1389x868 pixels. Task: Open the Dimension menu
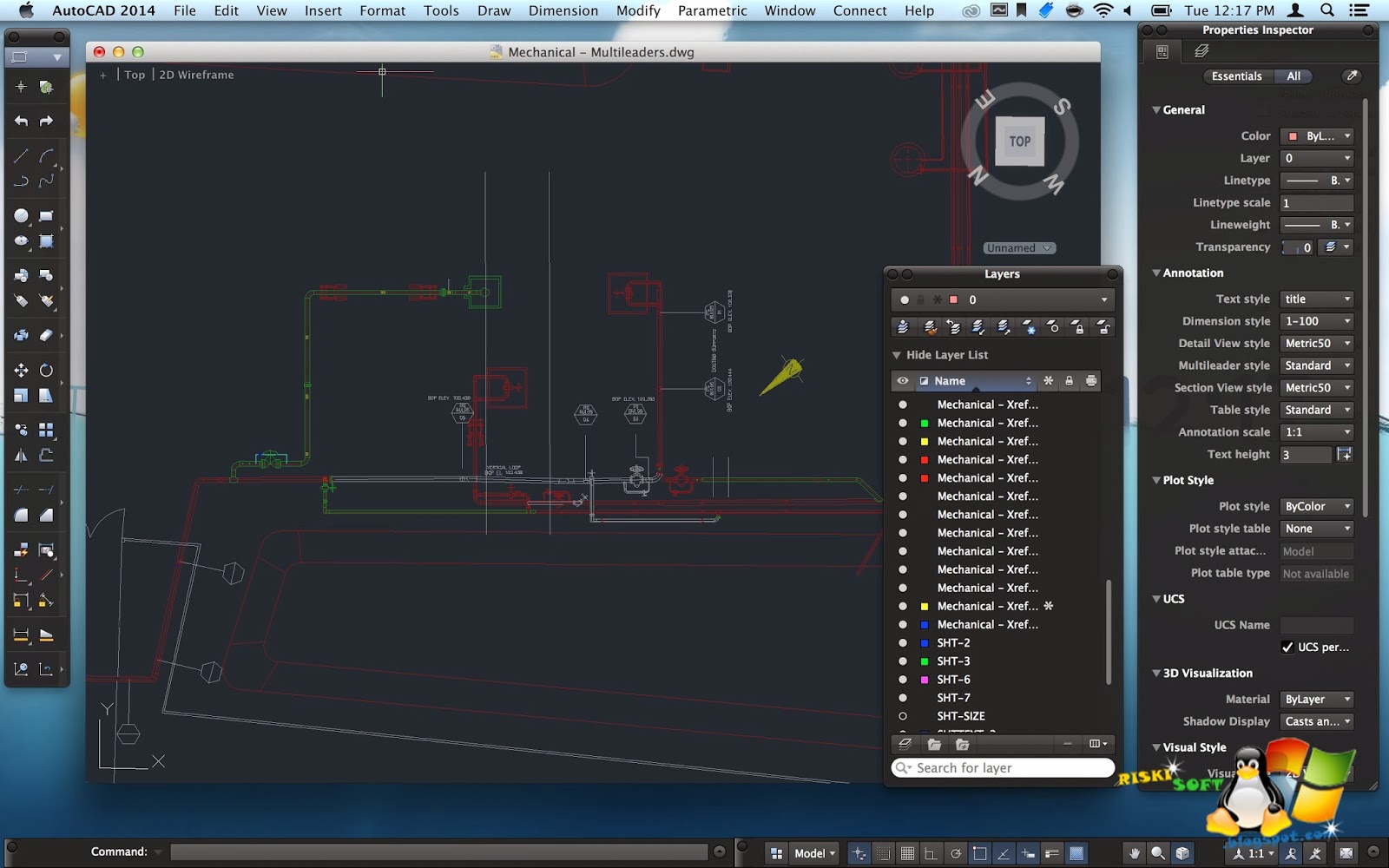pos(563,10)
